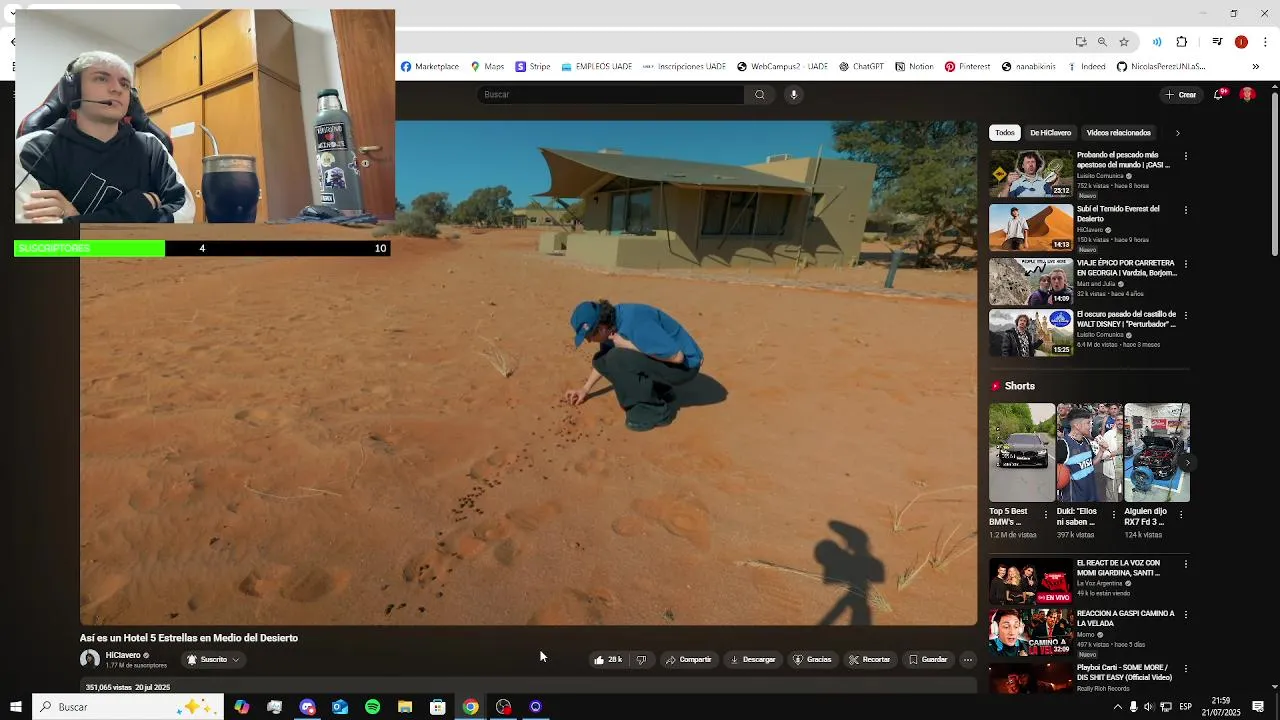1280x720 pixels.
Task: Open the Stripe bookmark
Action: point(533,67)
